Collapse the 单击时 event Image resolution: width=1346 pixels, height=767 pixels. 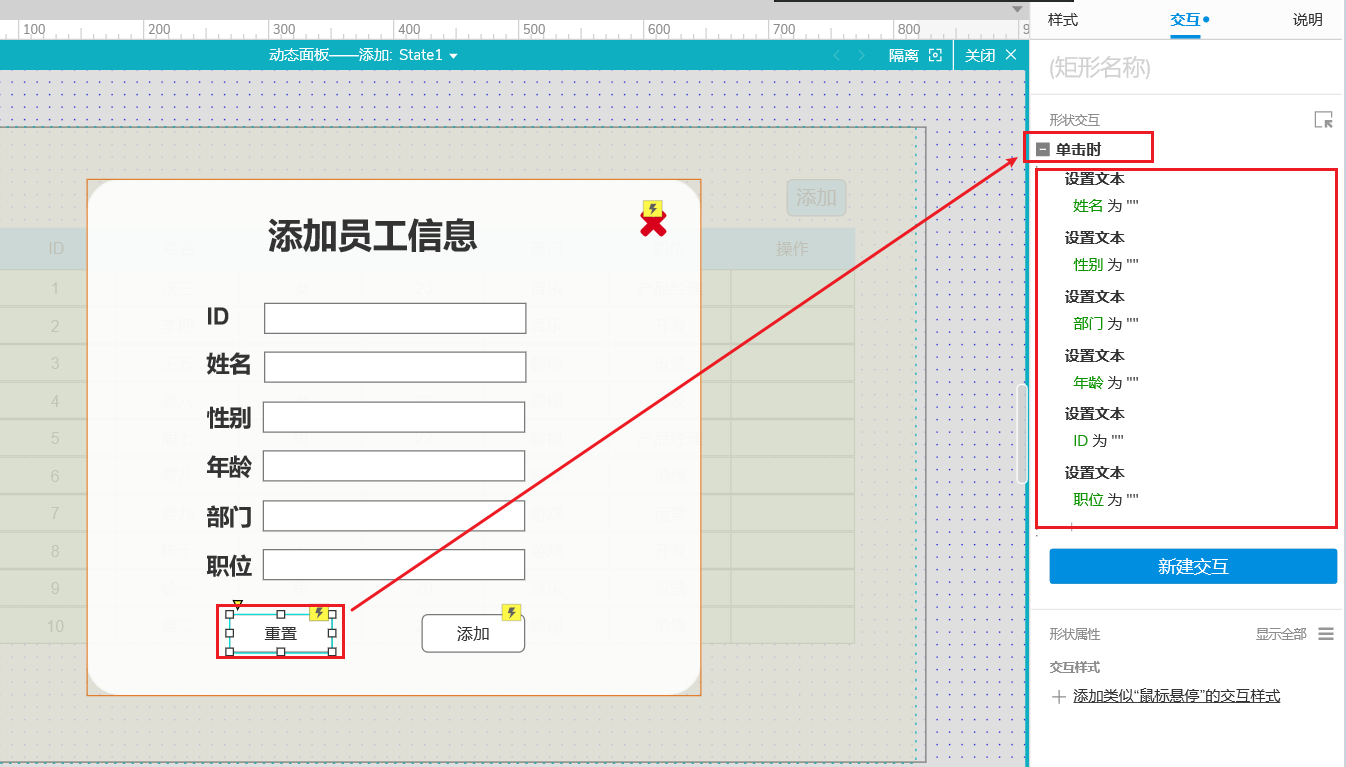pos(1043,149)
